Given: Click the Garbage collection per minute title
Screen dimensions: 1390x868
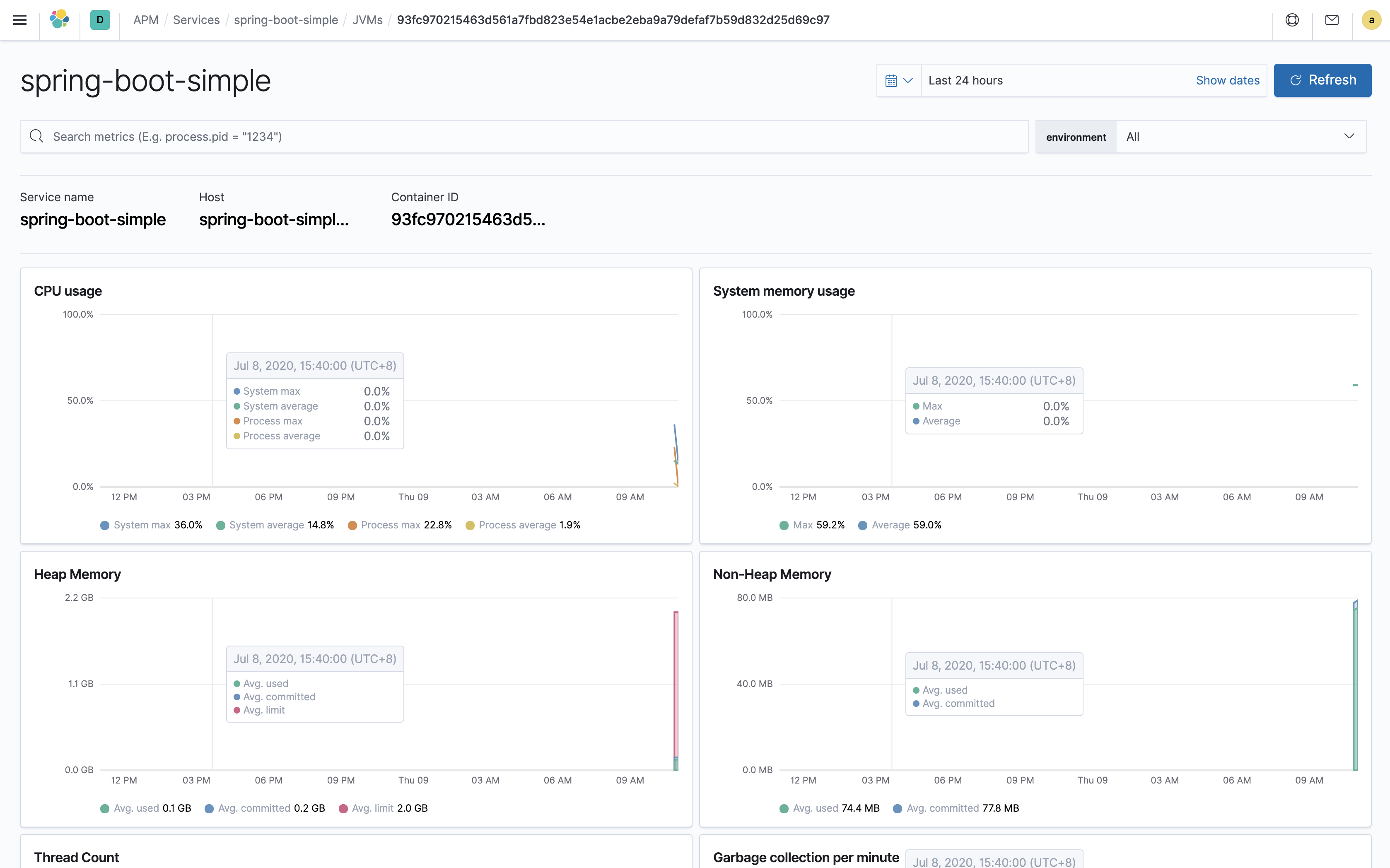Looking at the screenshot, I should 806,857.
